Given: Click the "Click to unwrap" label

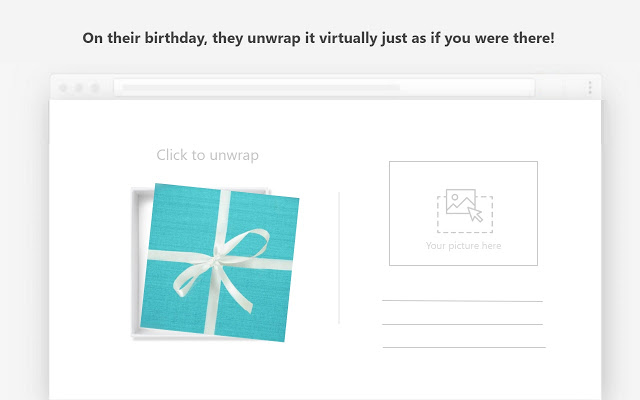Looking at the screenshot, I should (x=207, y=155).
